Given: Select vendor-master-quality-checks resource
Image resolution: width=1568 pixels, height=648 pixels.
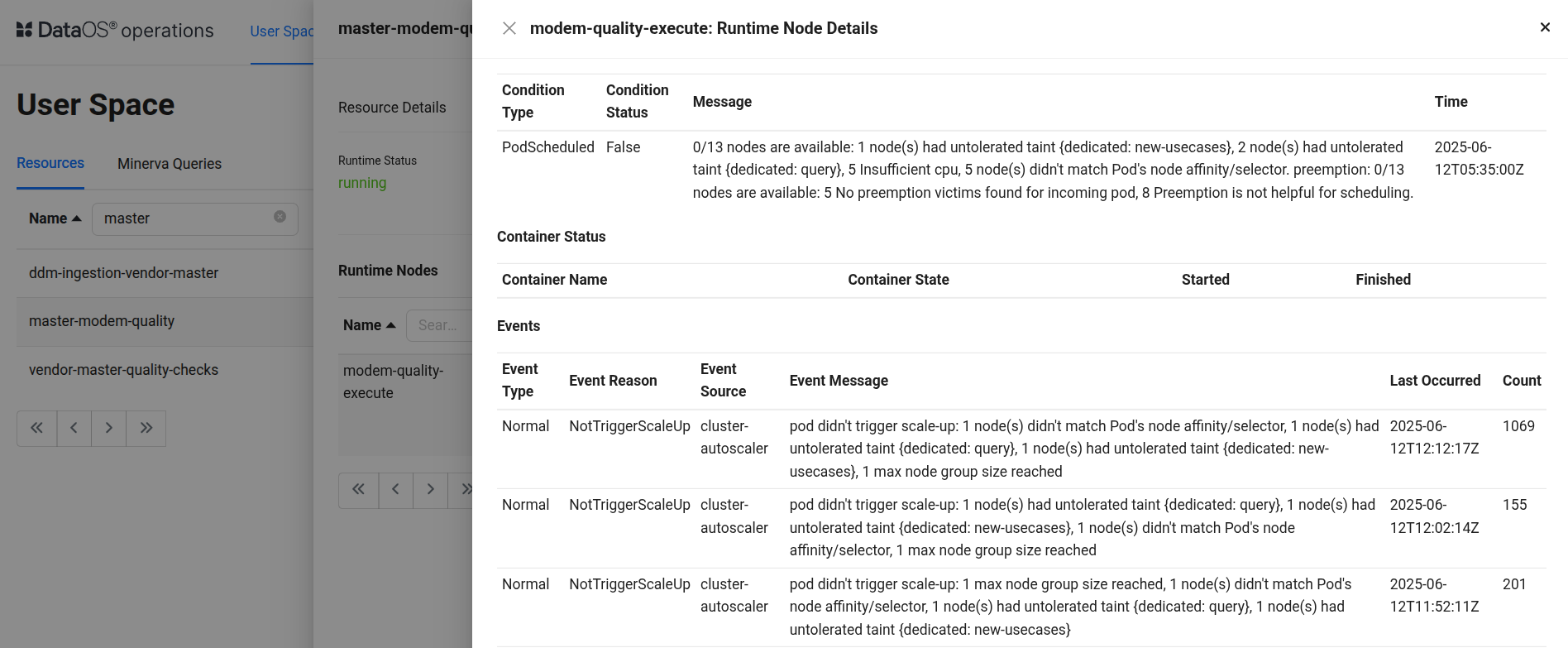Looking at the screenshot, I should pos(124,370).
